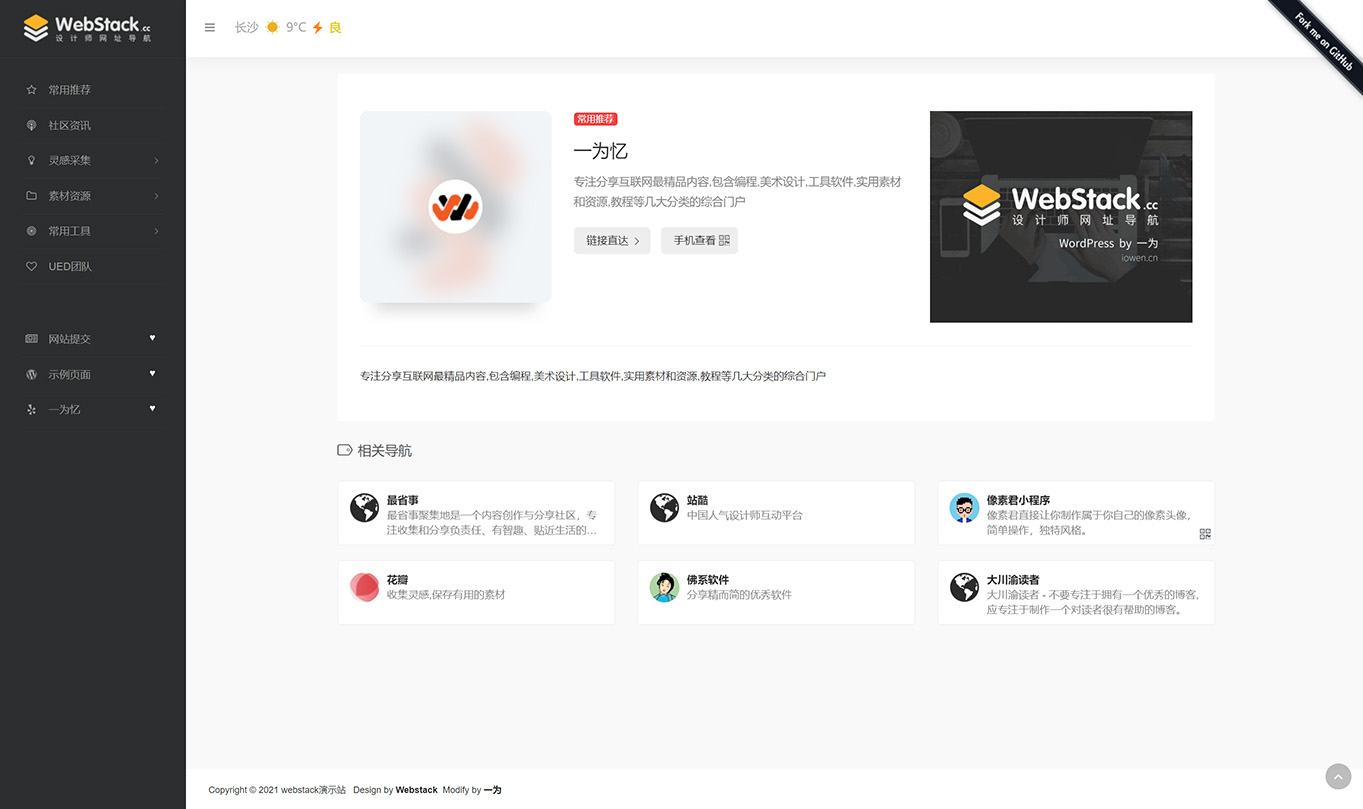This screenshot has height=809, width=1363.
Task: Click the WordPress icon beside 示例页面
Action: pyautogui.click(x=31, y=374)
